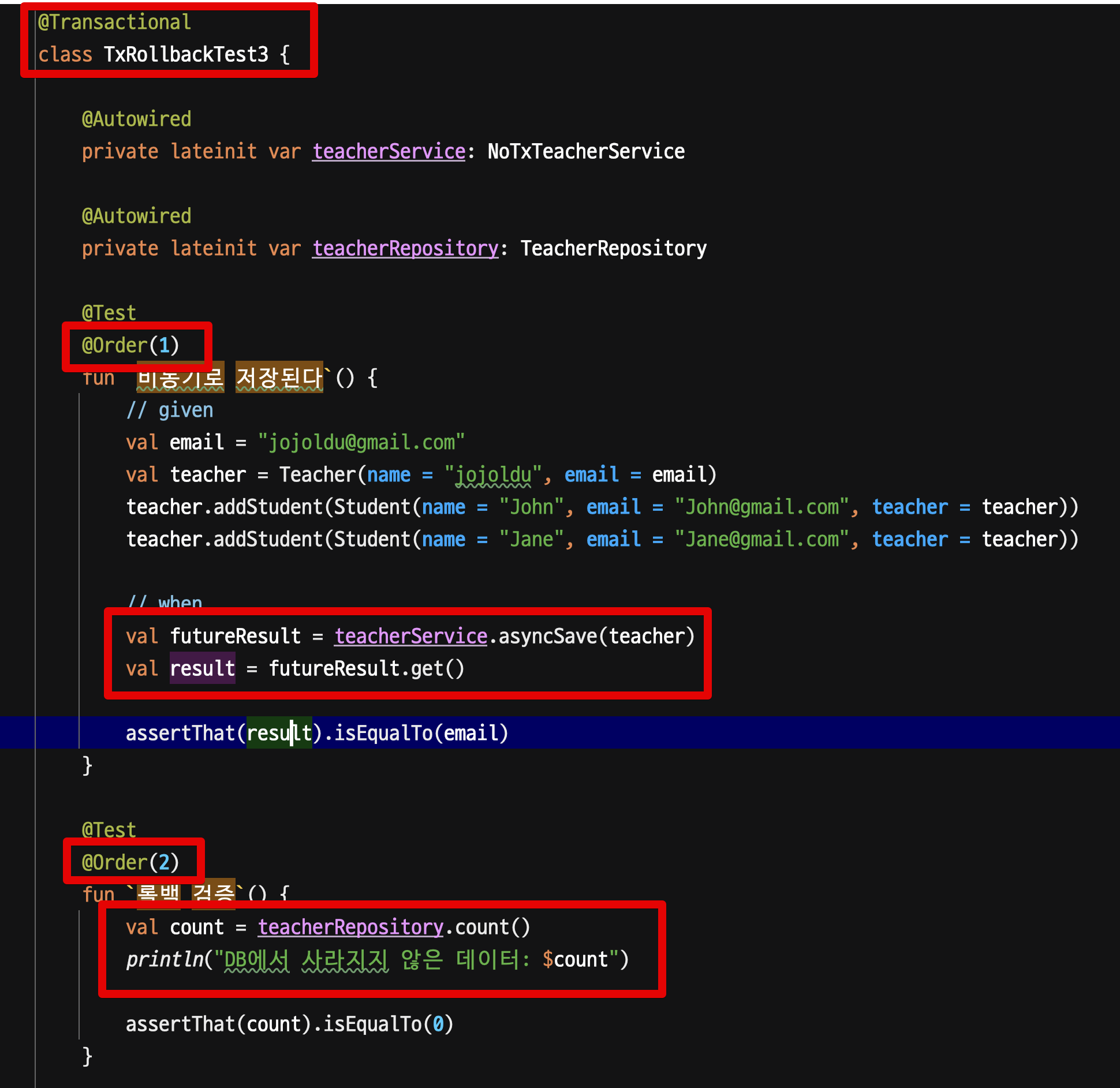The width and height of the screenshot is (1120, 1088).
Task: Click the underlined teacherService field
Action: pos(388,151)
